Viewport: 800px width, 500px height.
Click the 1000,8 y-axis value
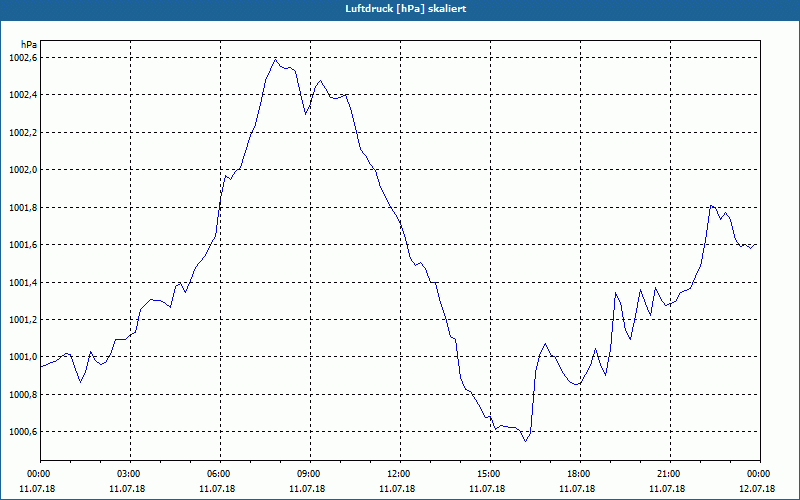(23, 395)
